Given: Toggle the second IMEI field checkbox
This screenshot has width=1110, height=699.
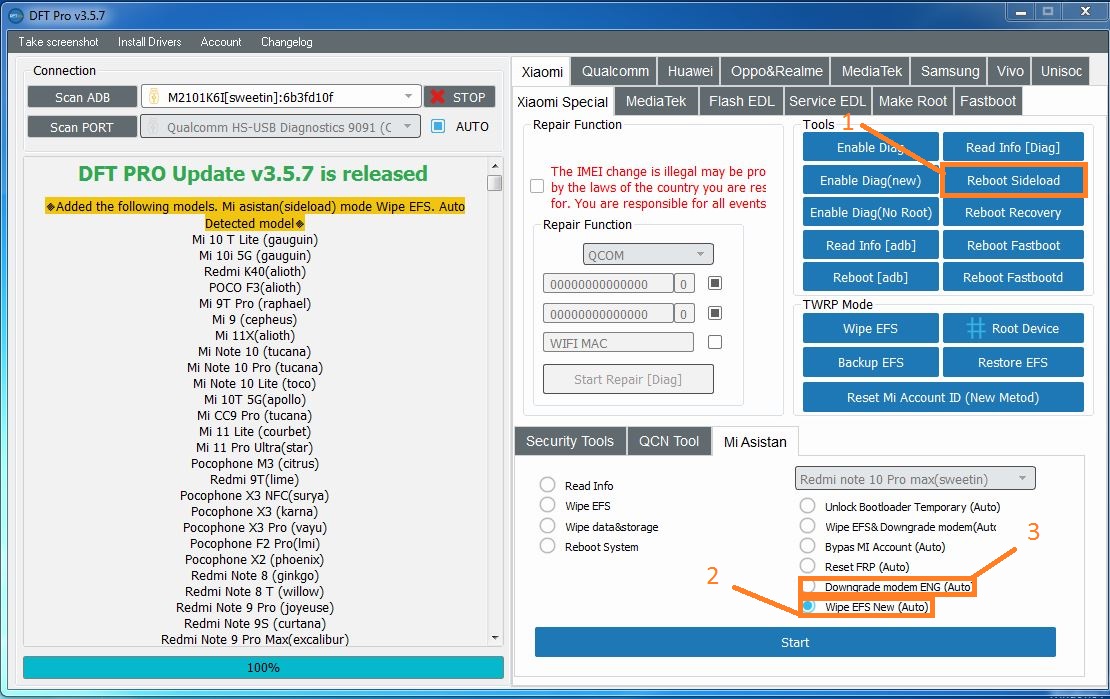Looking at the screenshot, I should tap(715, 313).
